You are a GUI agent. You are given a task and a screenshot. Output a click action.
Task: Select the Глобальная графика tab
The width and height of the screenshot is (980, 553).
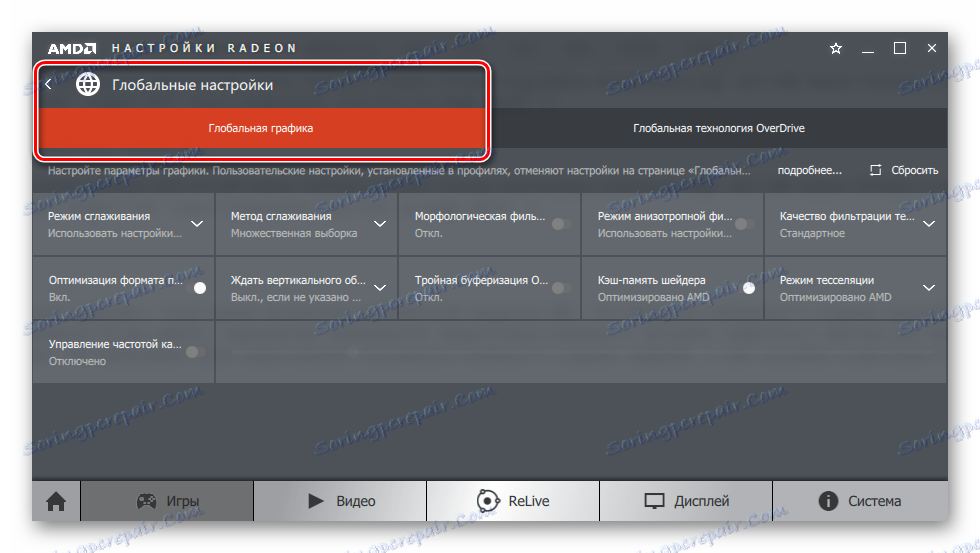point(261,128)
